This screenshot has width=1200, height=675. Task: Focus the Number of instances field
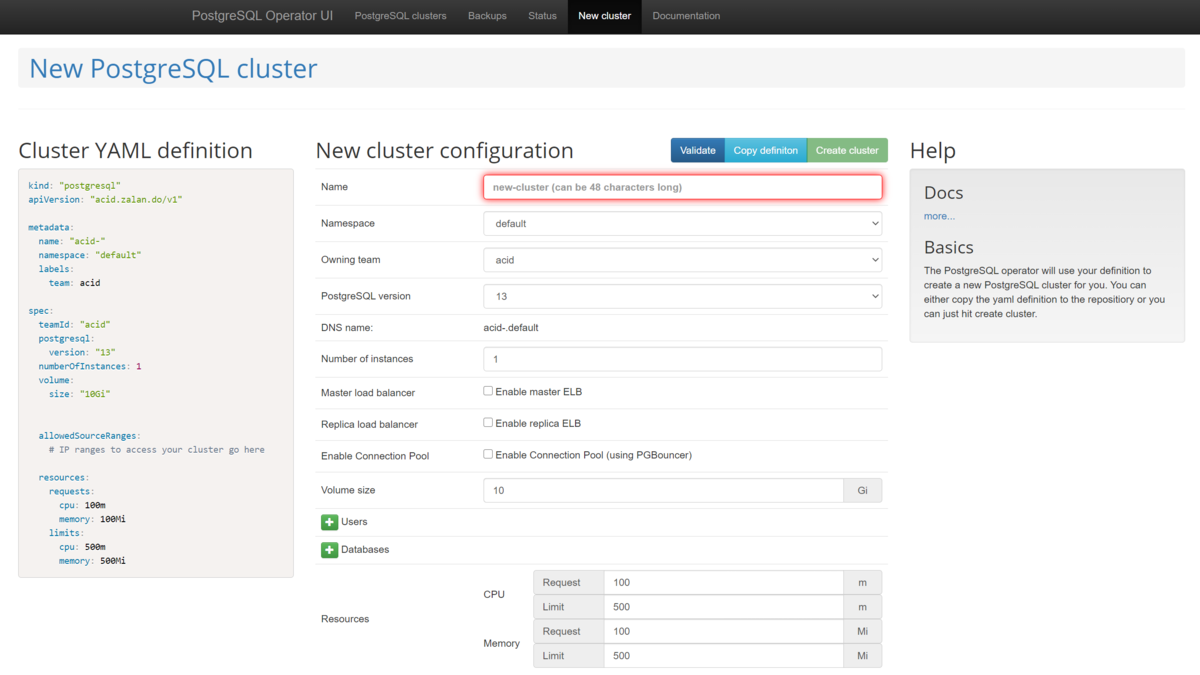point(682,359)
